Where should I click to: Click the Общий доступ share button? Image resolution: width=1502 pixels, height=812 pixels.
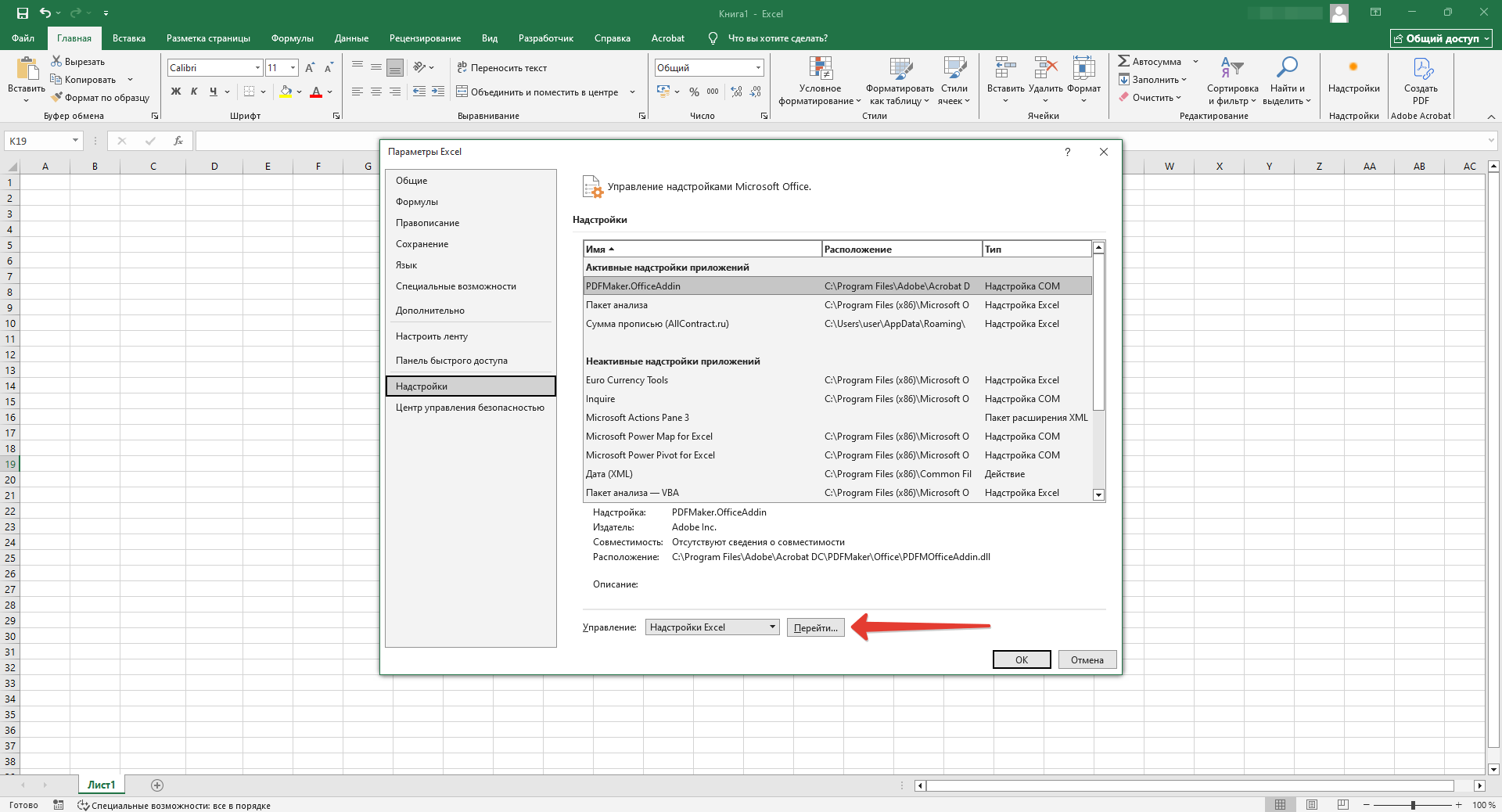(x=1441, y=38)
